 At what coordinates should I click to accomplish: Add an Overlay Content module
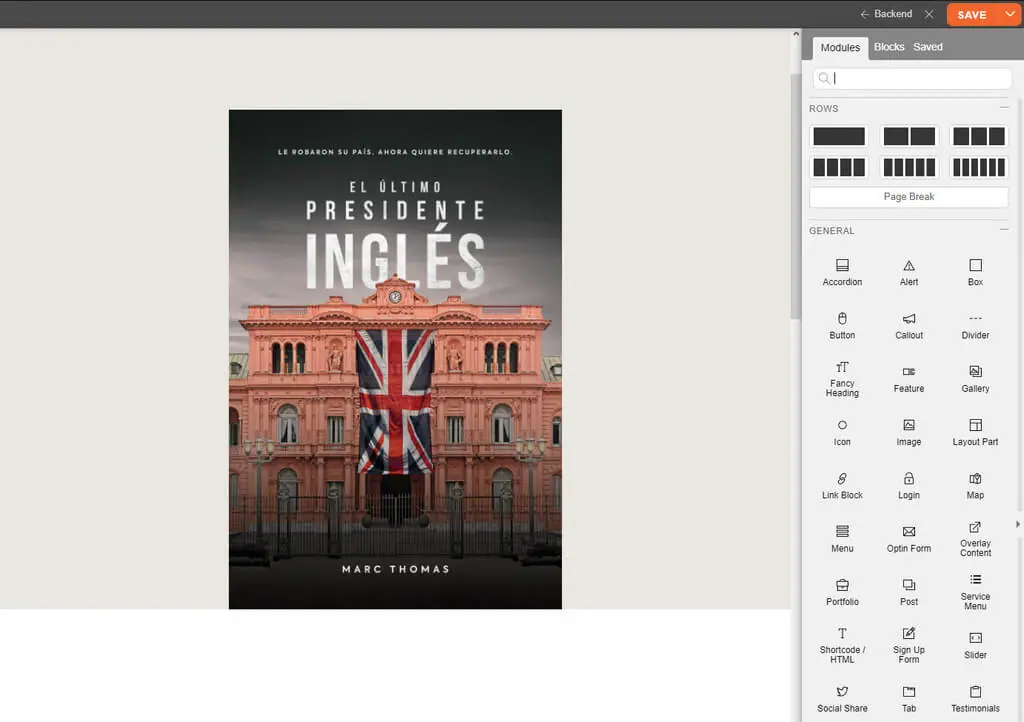975,539
